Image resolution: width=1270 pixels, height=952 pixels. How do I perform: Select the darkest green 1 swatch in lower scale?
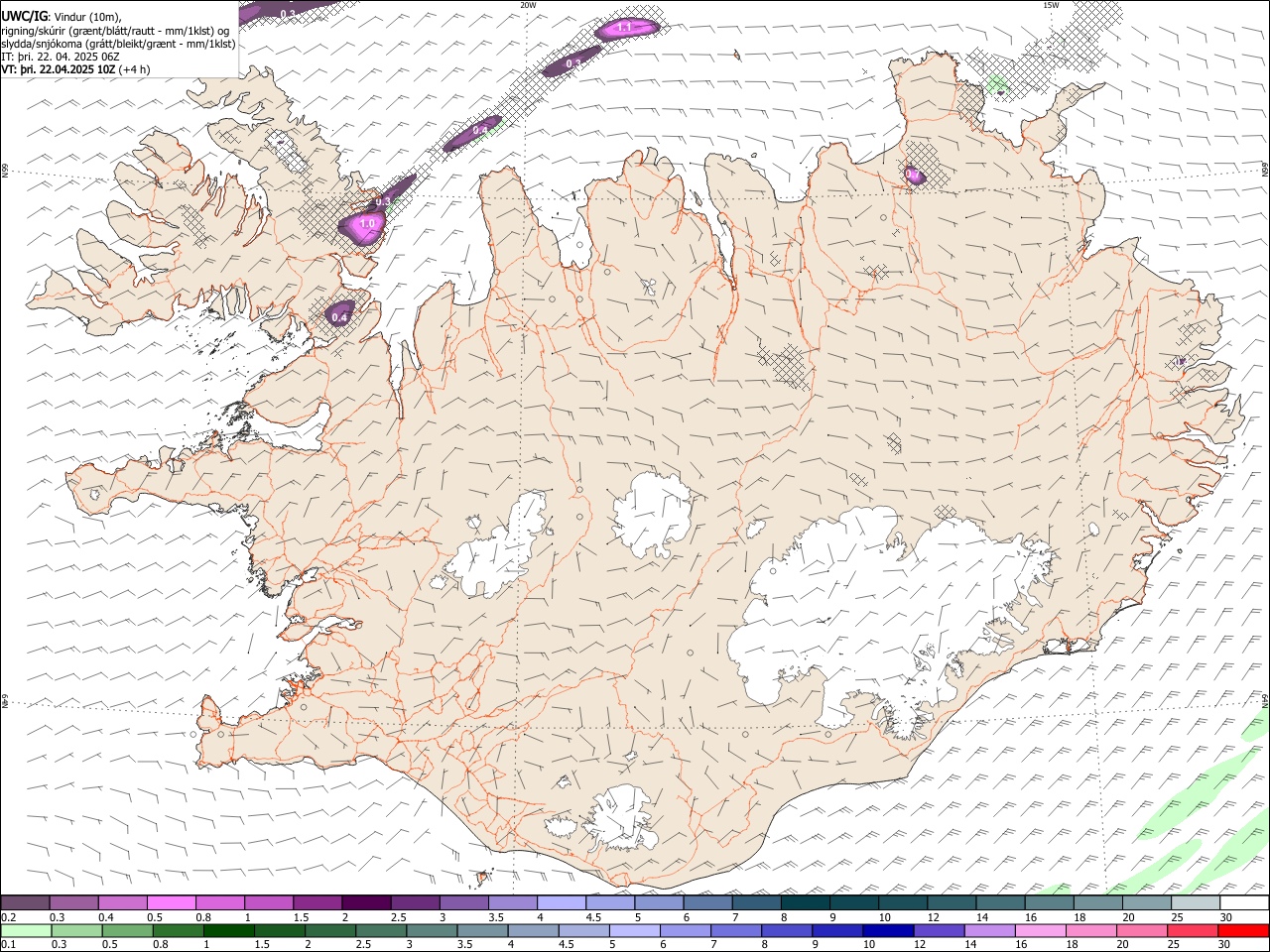[x=228, y=931]
